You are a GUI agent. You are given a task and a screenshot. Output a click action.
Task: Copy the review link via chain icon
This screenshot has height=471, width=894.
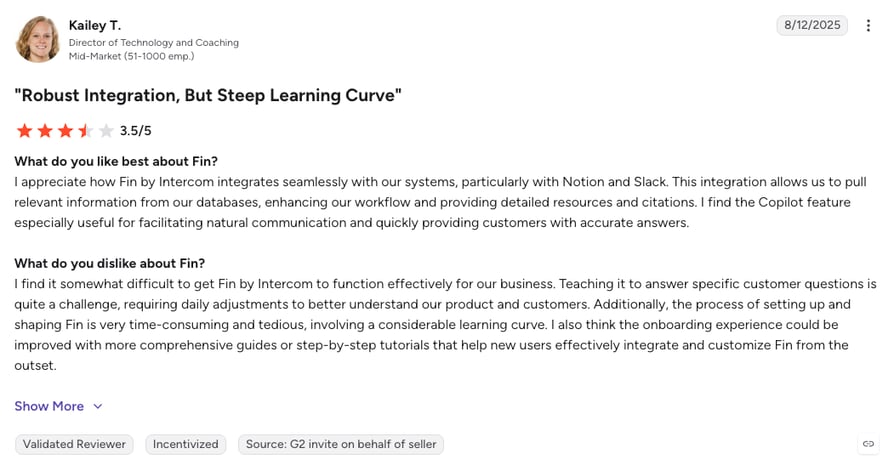(x=868, y=444)
